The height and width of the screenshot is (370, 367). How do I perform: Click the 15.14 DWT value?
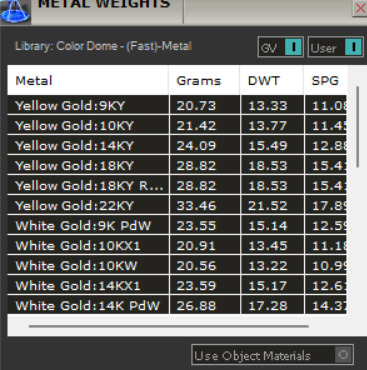[268, 226]
